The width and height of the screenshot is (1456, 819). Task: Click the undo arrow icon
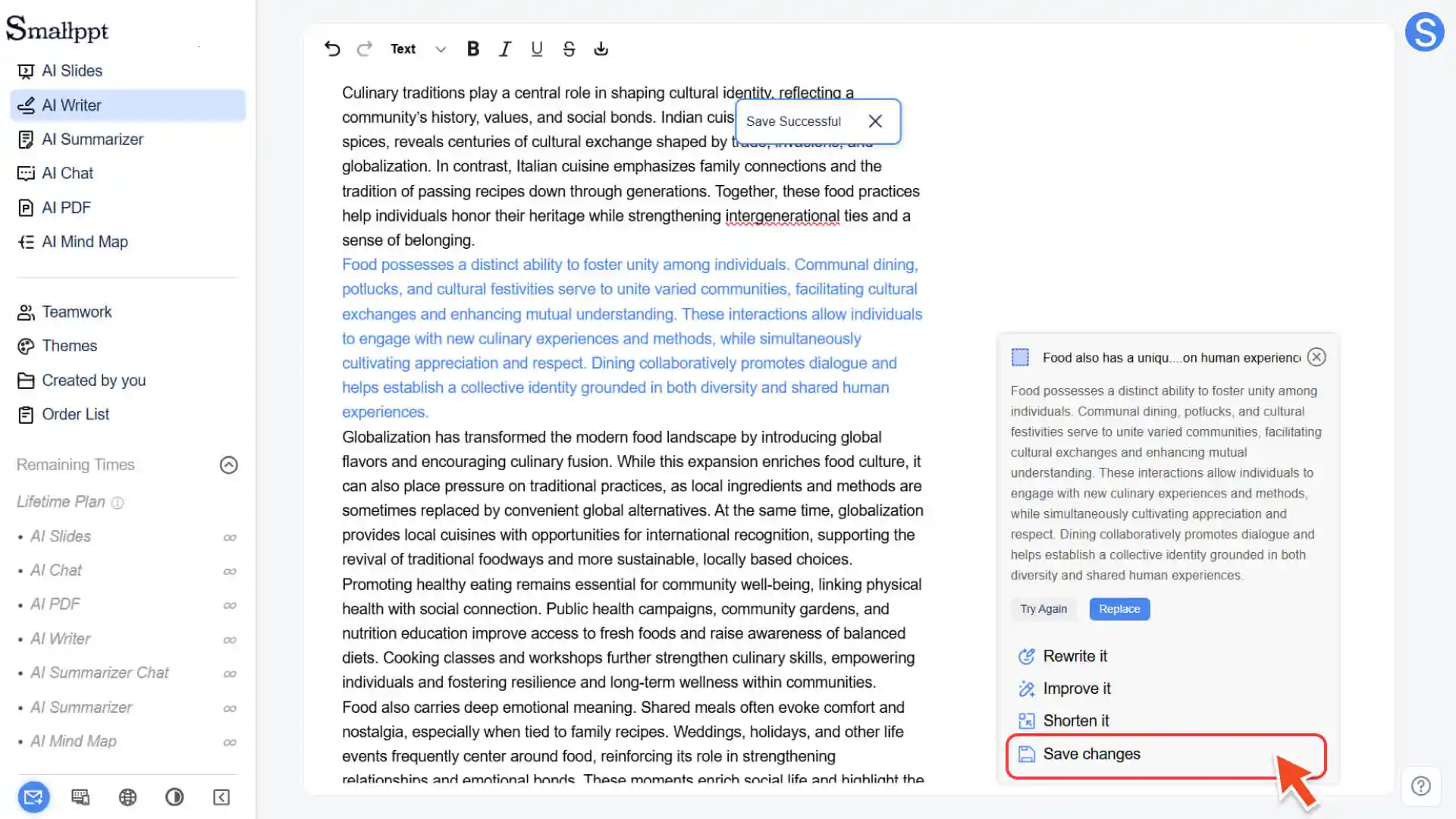tap(332, 49)
